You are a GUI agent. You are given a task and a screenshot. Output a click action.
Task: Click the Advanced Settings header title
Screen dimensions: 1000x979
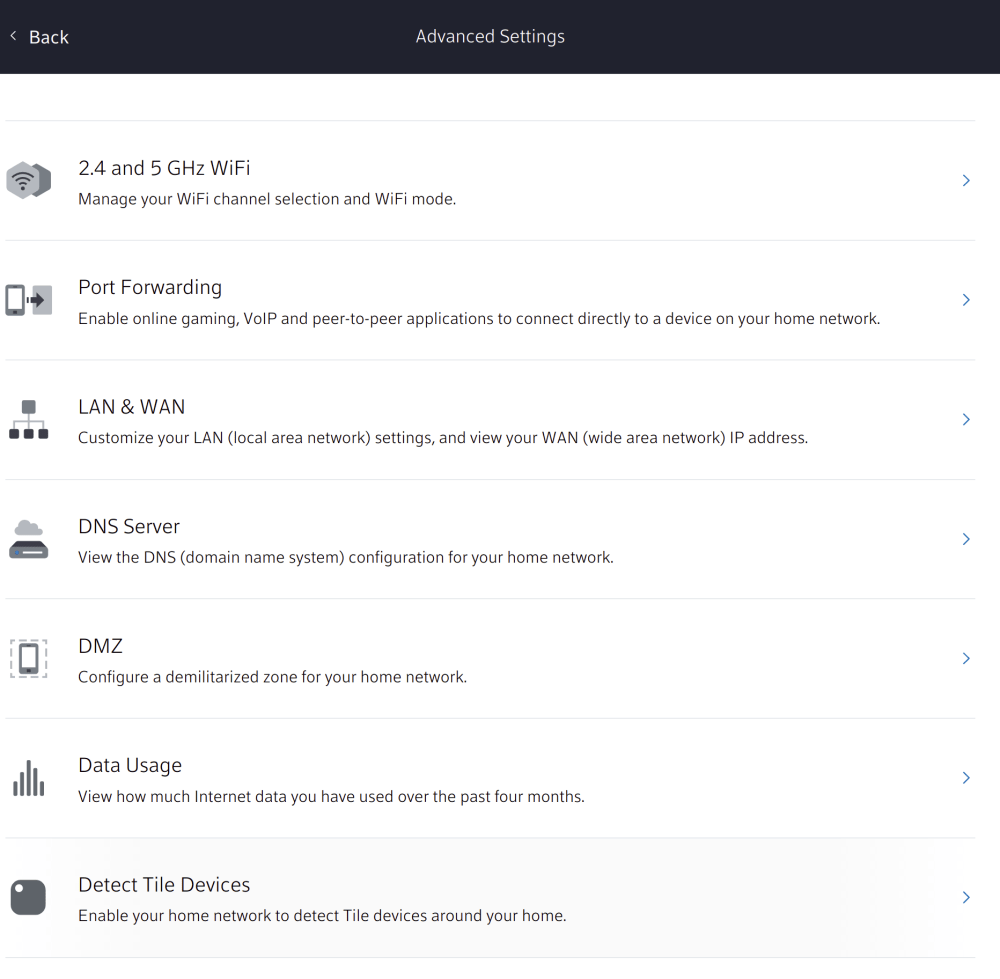(490, 36)
